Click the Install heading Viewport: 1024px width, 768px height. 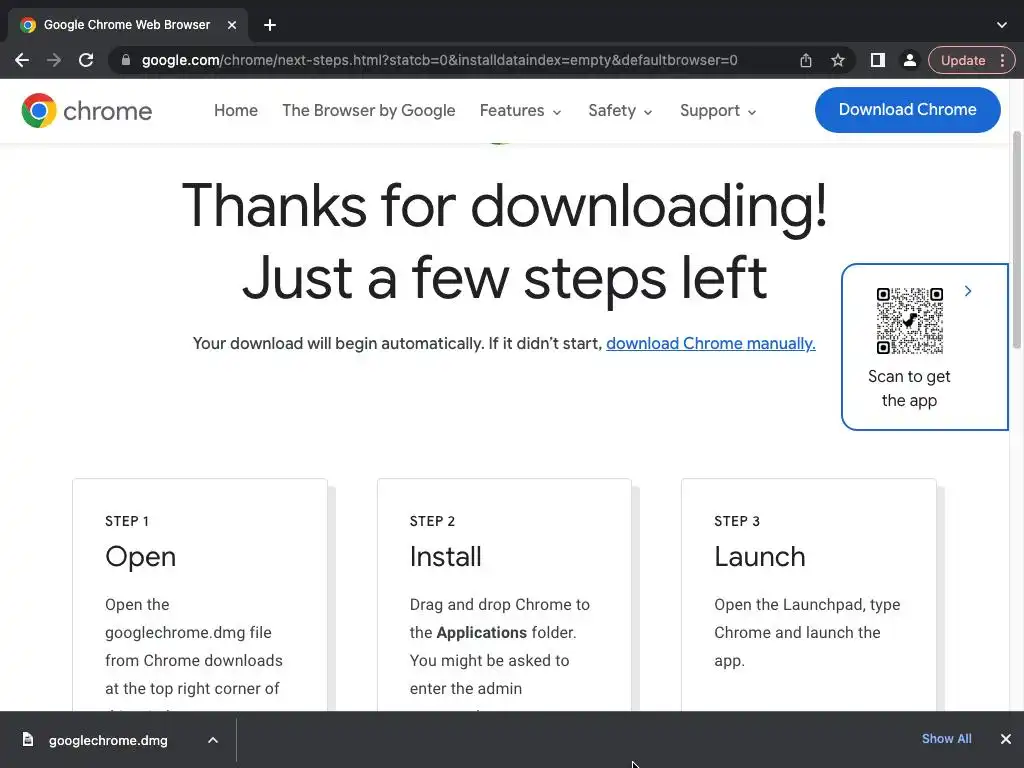[x=445, y=557]
